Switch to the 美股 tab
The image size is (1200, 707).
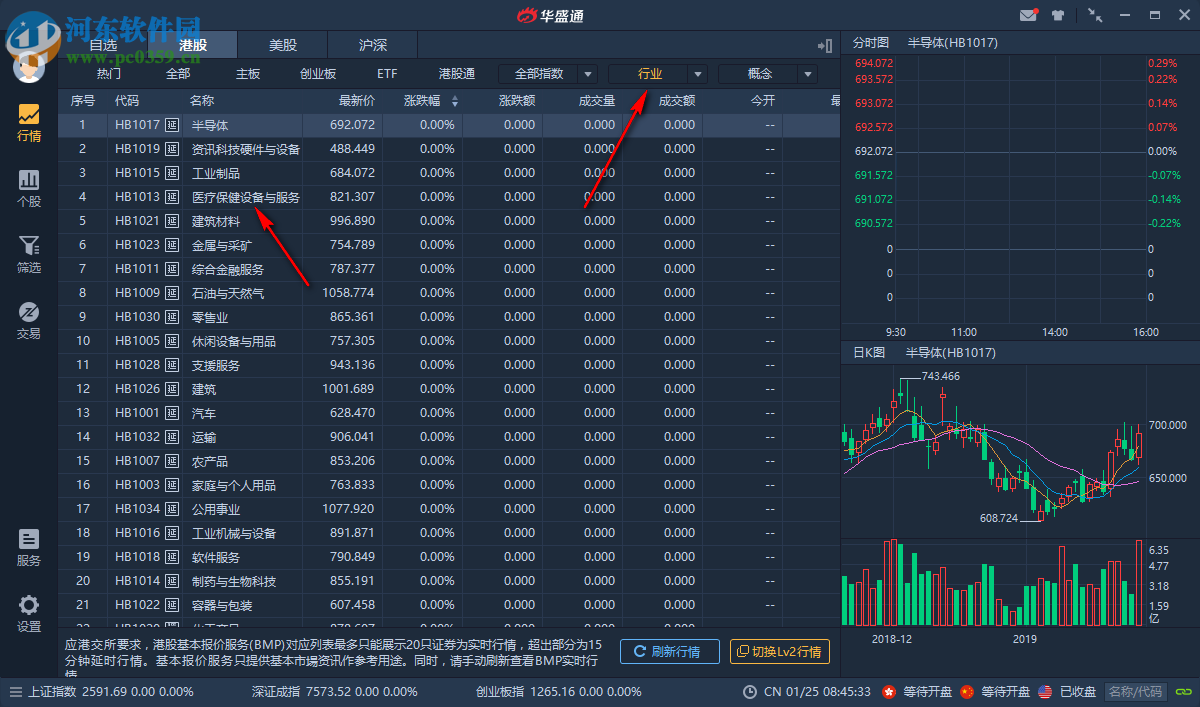click(281, 44)
